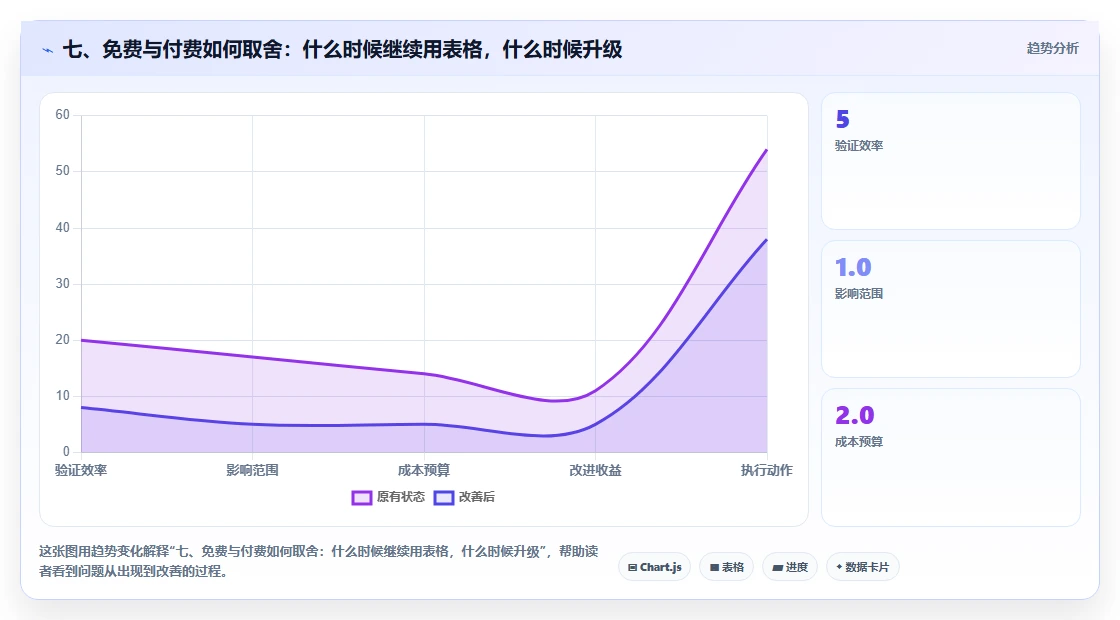
Task: Click the 执行动作 x-axis label
Action: (x=766, y=470)
